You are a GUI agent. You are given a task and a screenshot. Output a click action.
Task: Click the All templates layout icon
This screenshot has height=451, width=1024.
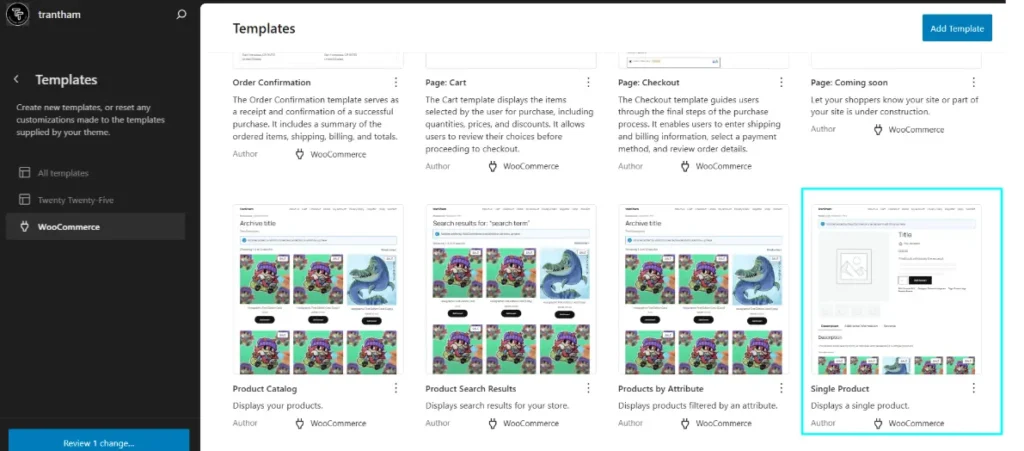24,173
